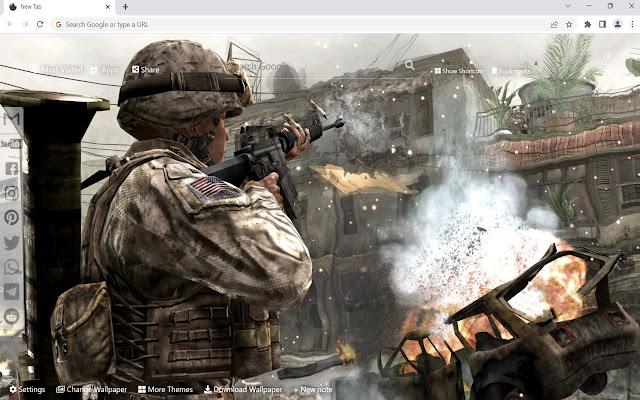Screen dimensions: 640x400
Task: Click Change Wallpaper
Action: (x=91, y=389)
